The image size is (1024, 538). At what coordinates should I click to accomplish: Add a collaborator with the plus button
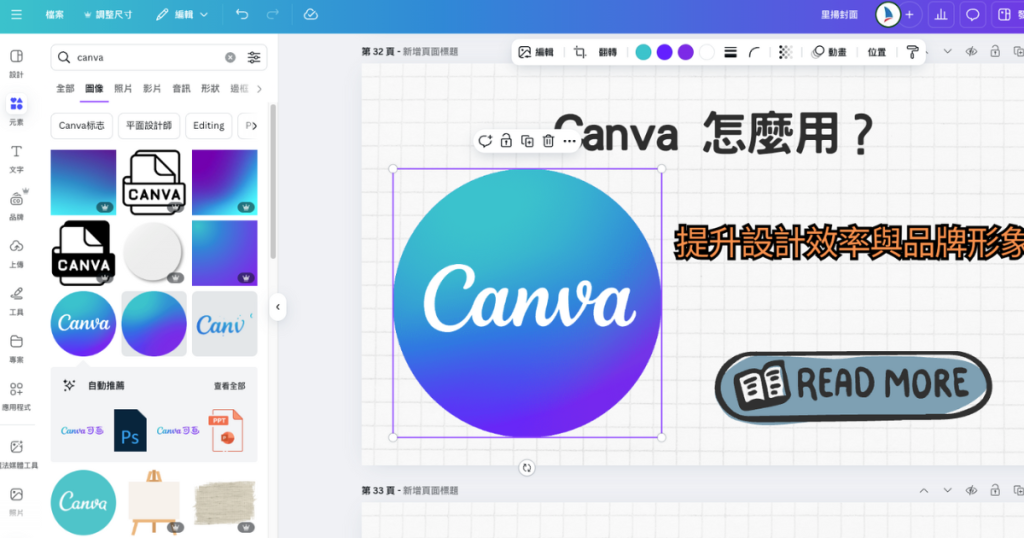click(909, 14)
